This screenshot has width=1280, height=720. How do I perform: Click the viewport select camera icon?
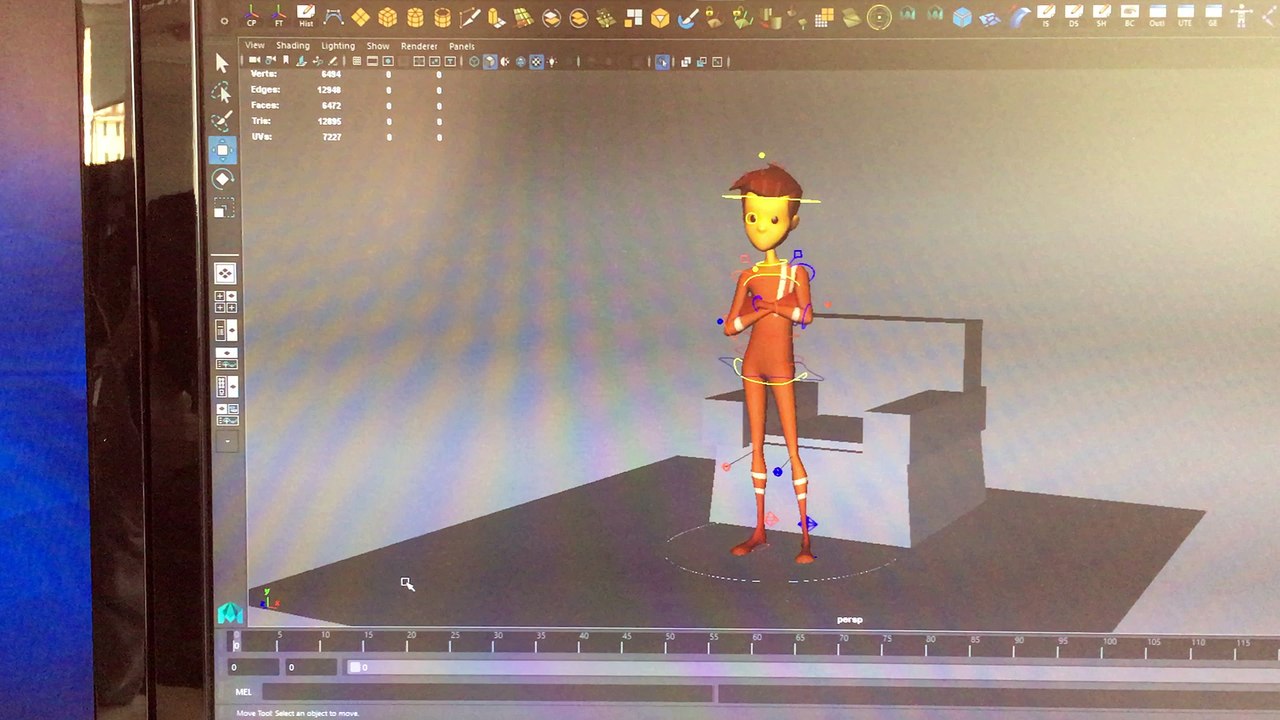click(x=254, y=61)
